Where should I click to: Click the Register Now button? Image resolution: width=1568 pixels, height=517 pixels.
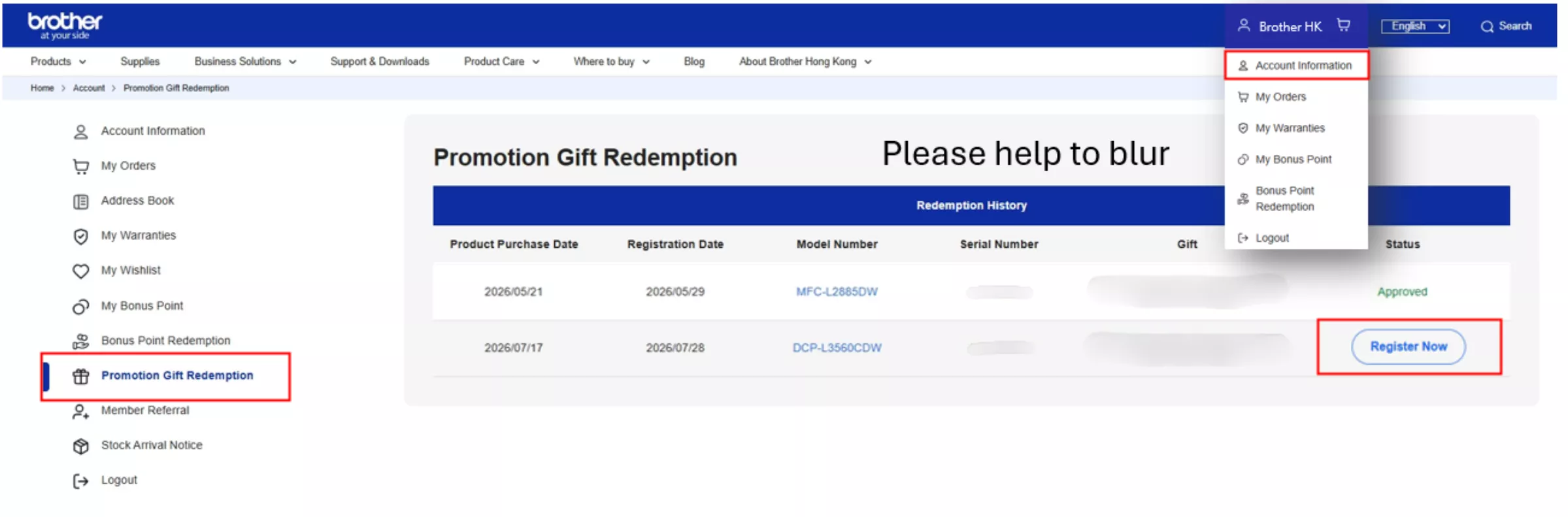[1409, 346]
